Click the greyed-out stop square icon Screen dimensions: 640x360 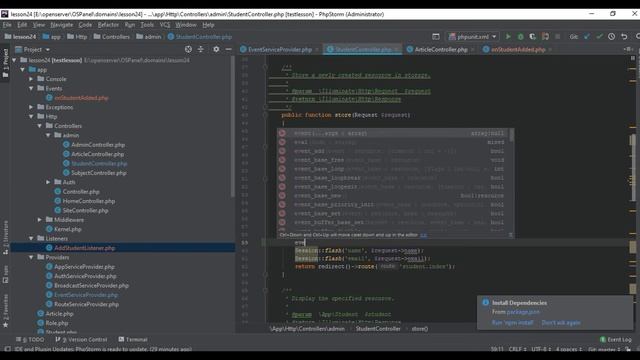coord(558,37)
